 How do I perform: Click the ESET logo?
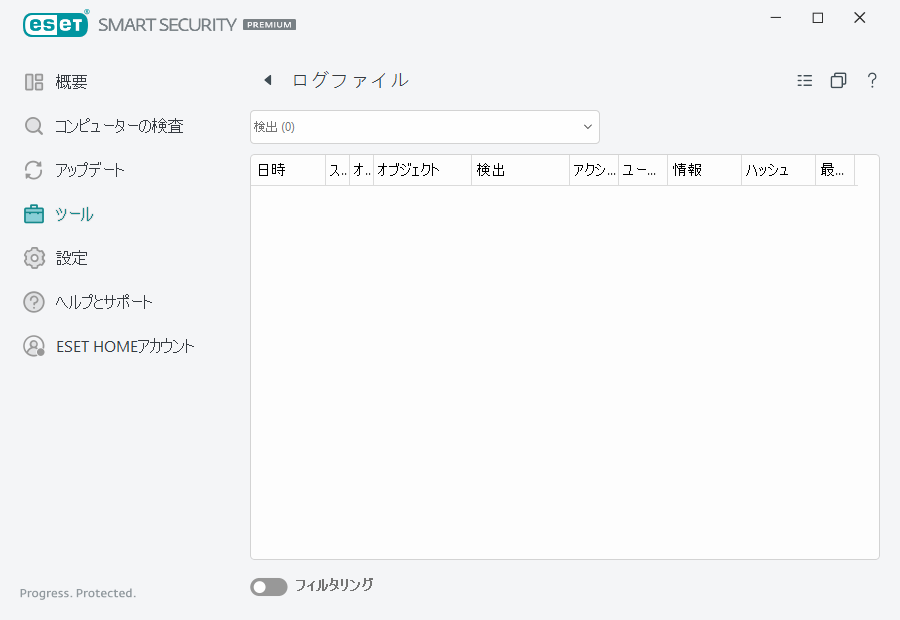[55, 24]
